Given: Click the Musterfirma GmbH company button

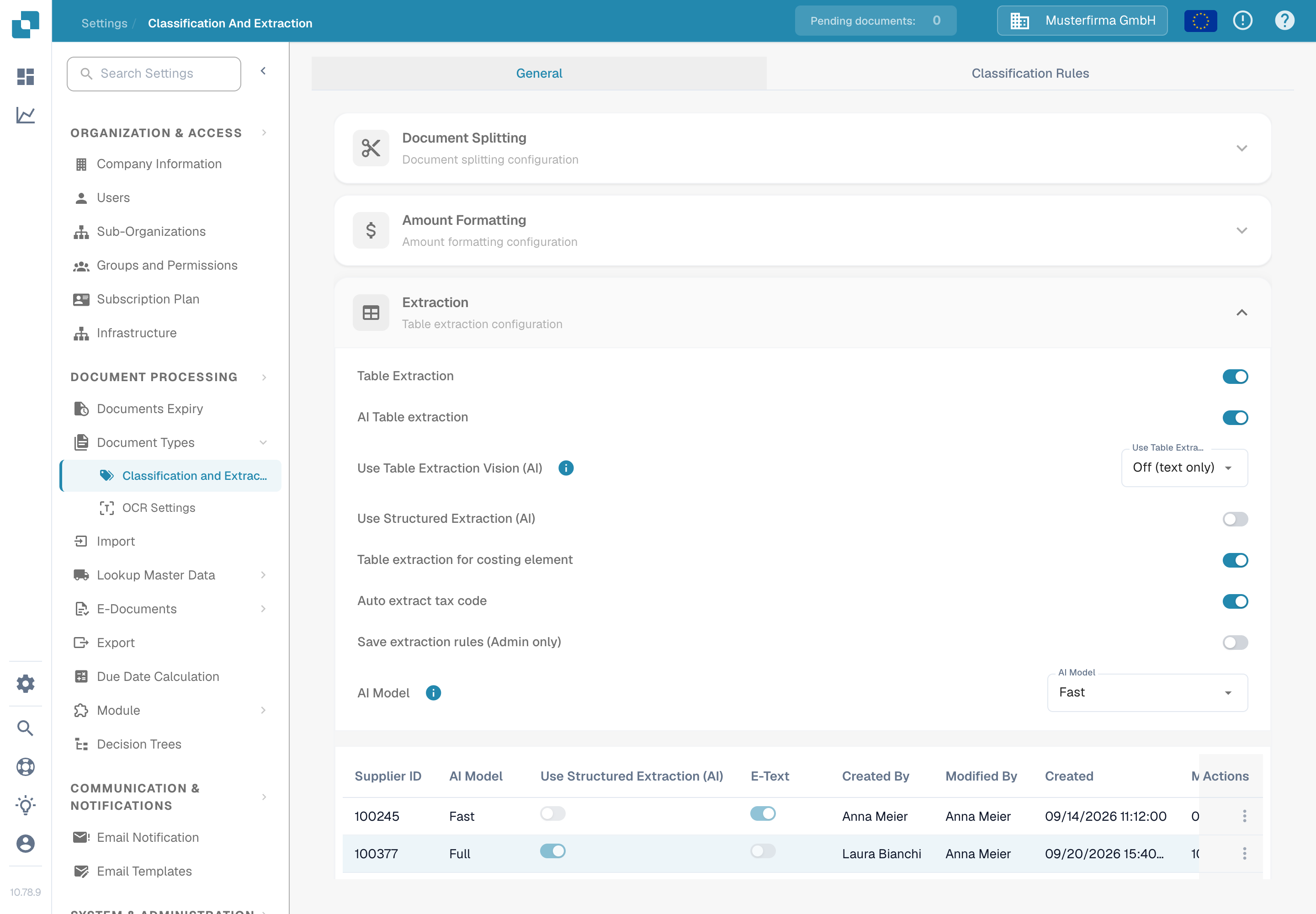Looking at the screenshot, I should [x=1082, y=21].
